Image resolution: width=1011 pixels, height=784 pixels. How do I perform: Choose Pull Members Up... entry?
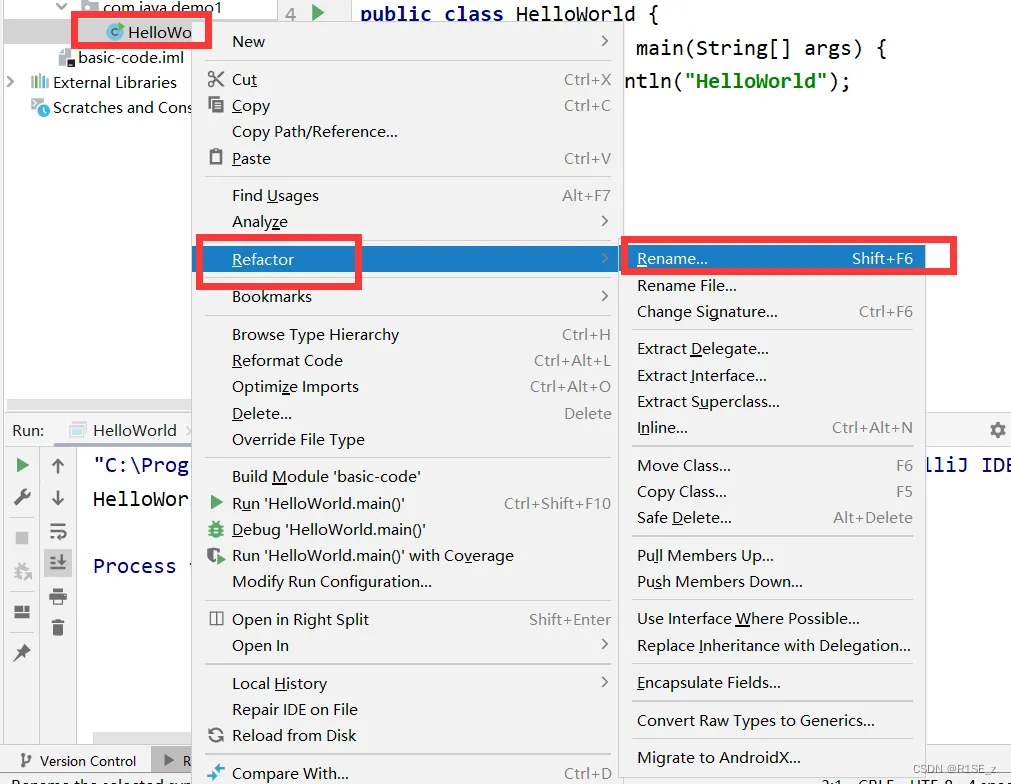(x=773, y=556)
